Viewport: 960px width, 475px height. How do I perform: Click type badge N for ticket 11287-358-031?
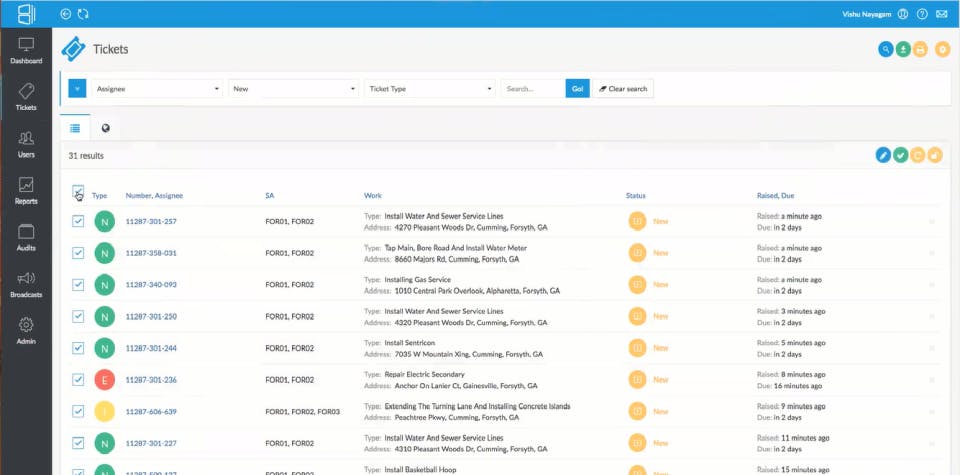[x=105, y=253]
